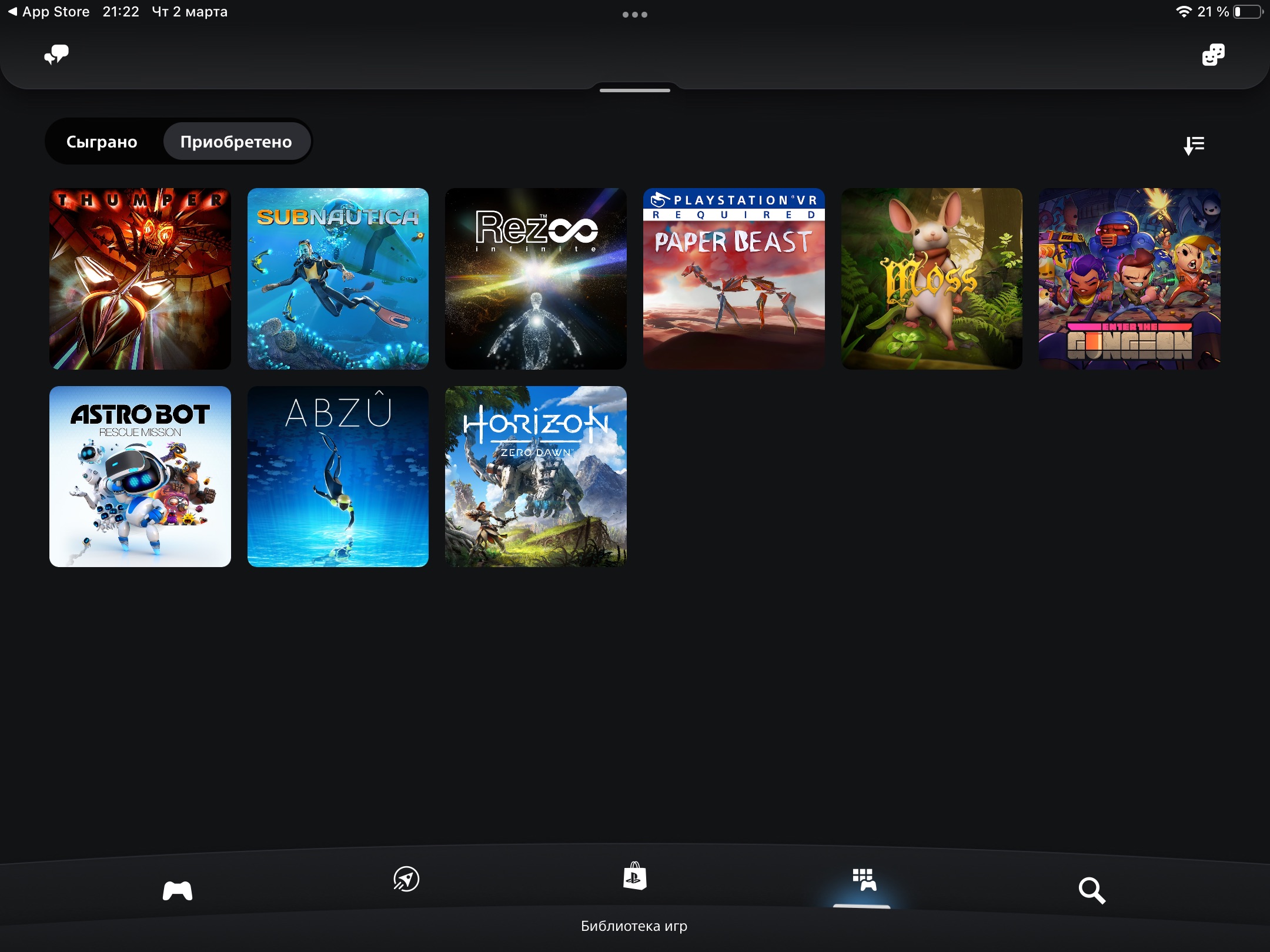This screenshot has width=1270, height=952.
Task: Open the chat messages icon
Action: pyautogui.click(x=56, y=55)
